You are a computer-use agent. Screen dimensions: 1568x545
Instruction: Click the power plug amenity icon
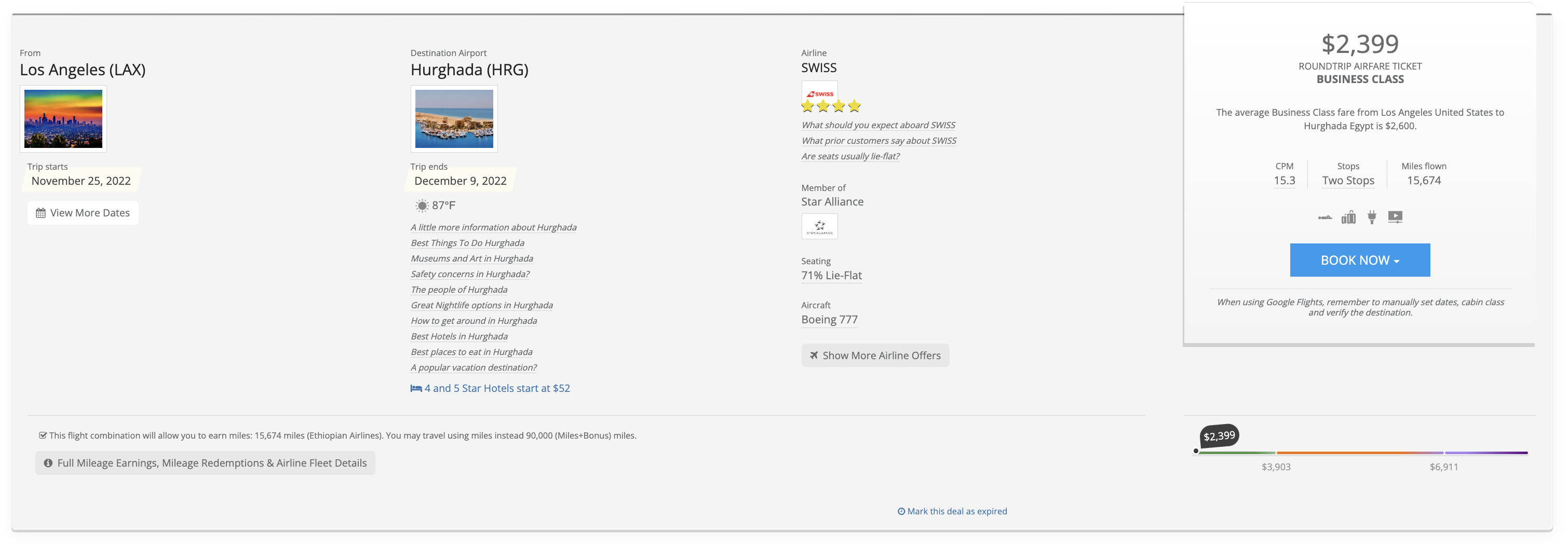click(x=1371, y=217)
